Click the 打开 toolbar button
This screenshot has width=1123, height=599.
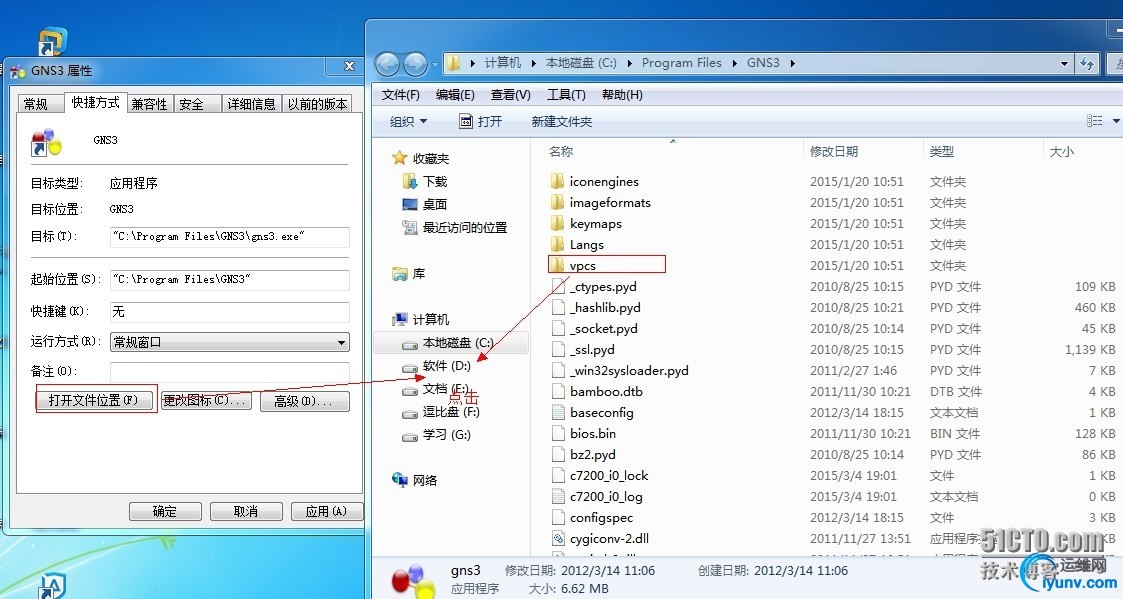481,122
